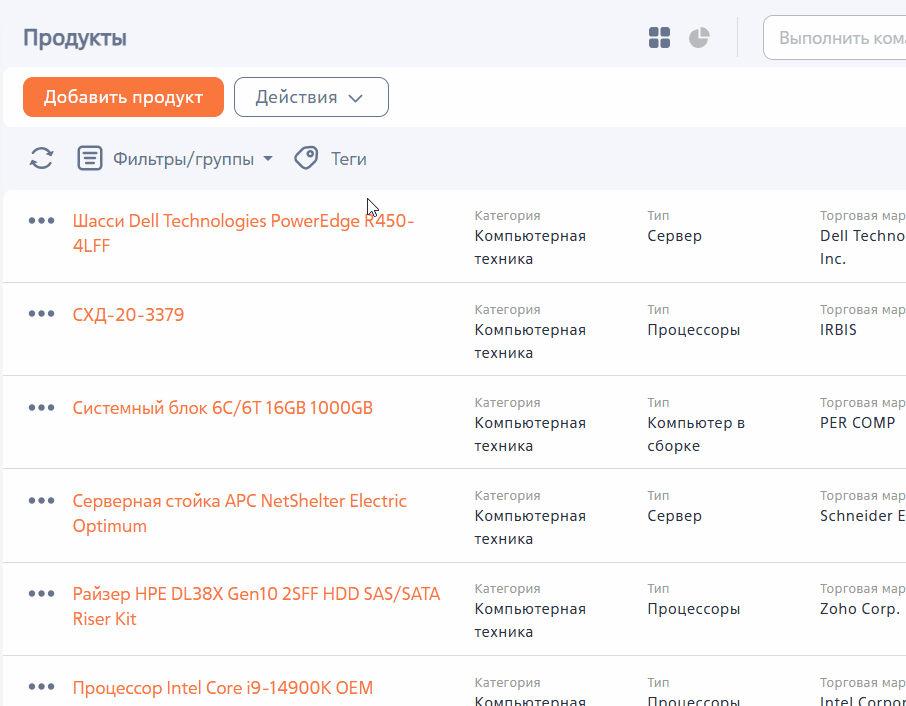The image size is (906, 706).
Task: Refresh the product list
Action: pos(42,158)
